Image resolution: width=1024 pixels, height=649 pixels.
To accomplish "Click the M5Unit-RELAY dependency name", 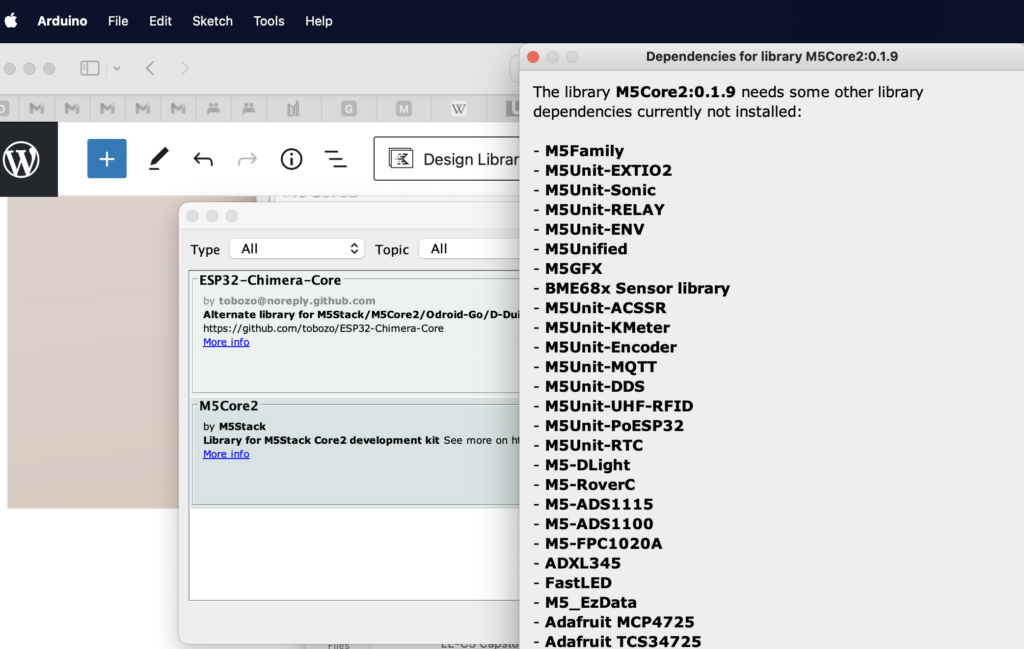I will pyautogui.click(x=605, y=210).
